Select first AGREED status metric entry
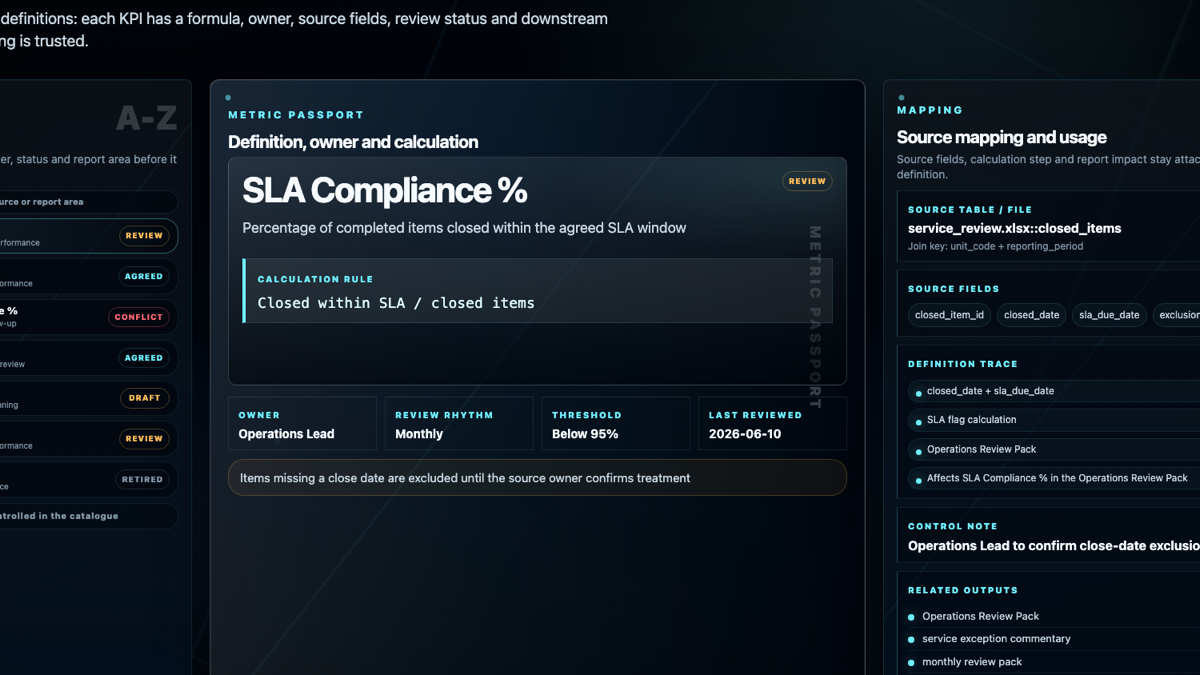 click(x=89, y=276)
